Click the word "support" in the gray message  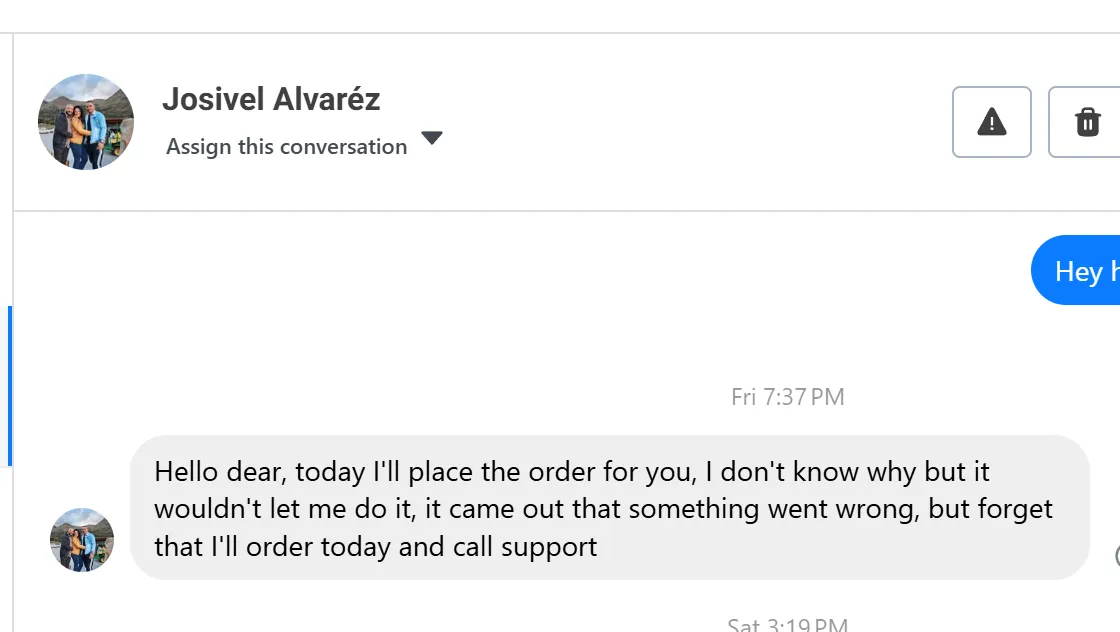tap(551, 547)
